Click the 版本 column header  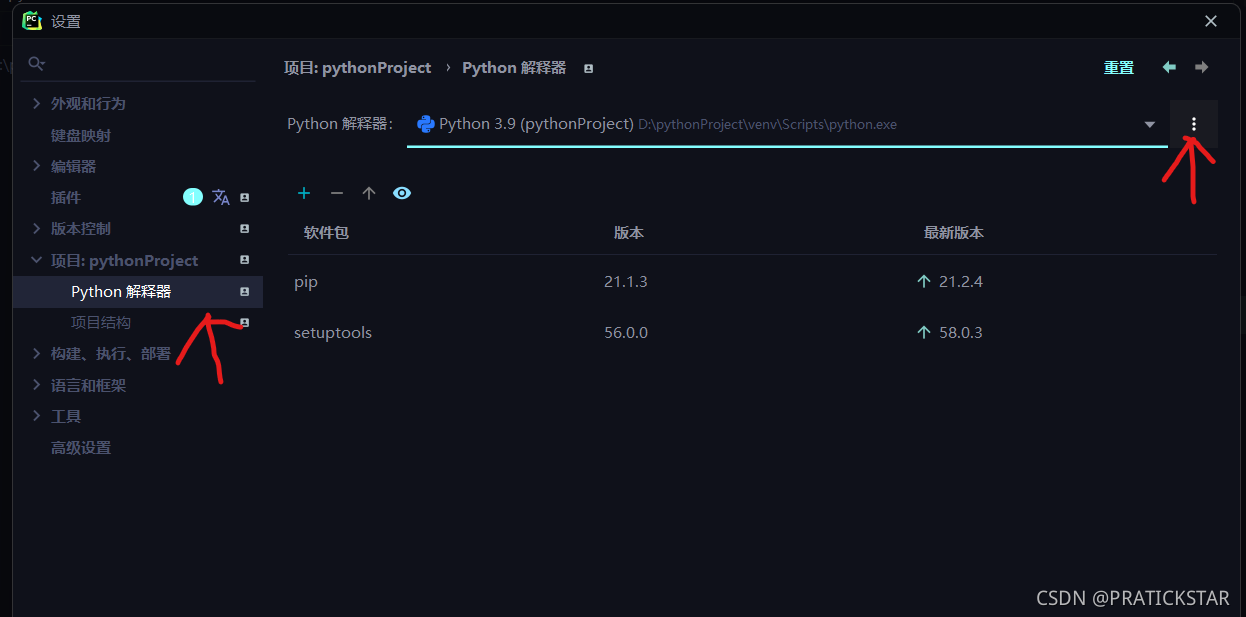629,233
